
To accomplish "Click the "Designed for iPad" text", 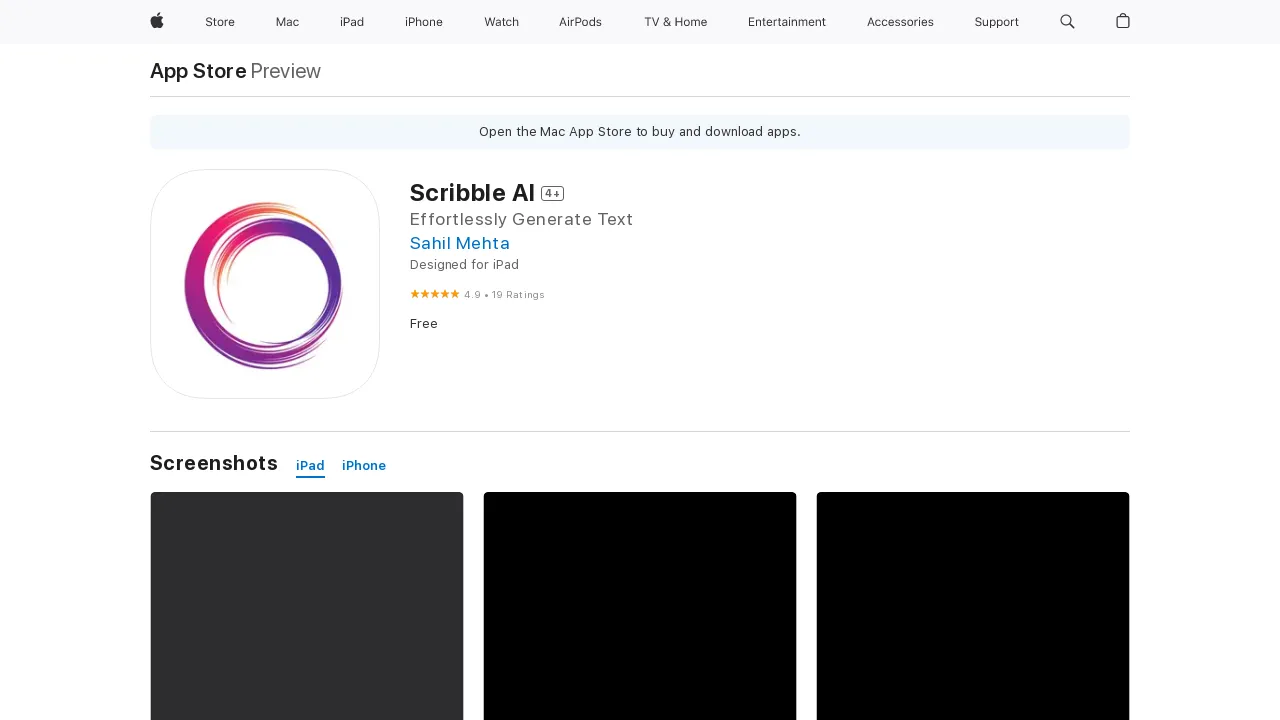I will click(464, 265).
